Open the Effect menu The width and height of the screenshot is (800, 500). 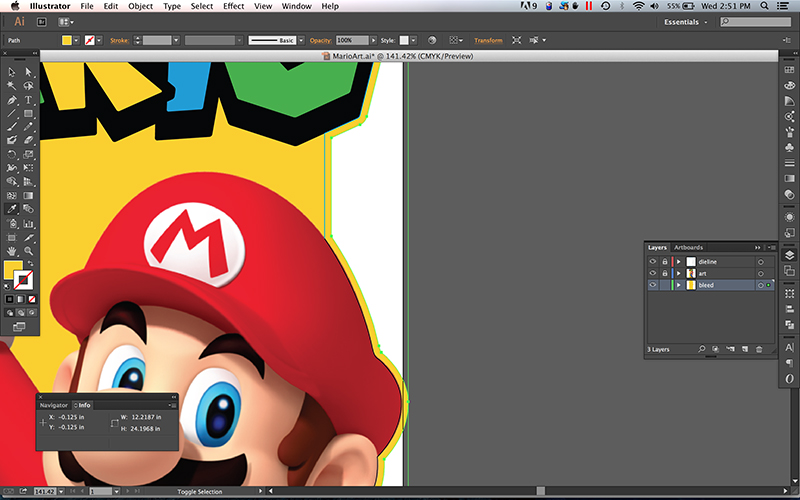pos(233,6)
